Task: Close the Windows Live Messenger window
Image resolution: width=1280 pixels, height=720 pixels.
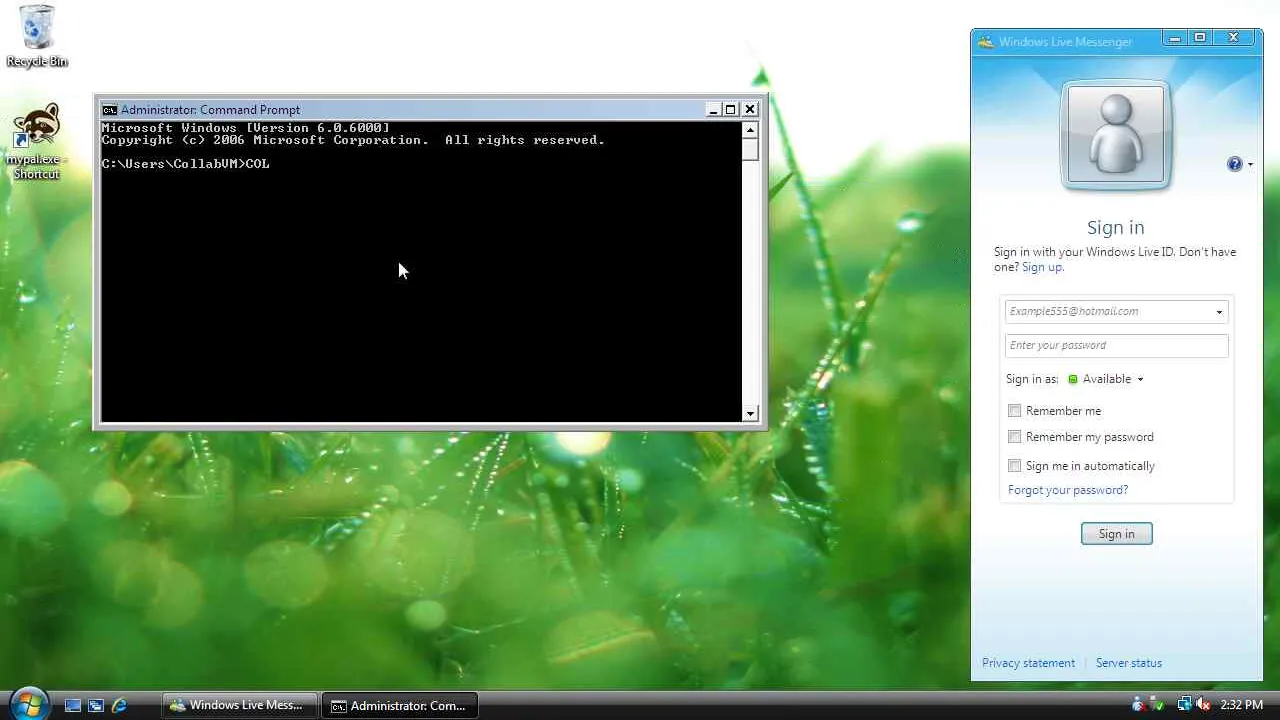Action: pyautogui.click(x=1234, y=38)
